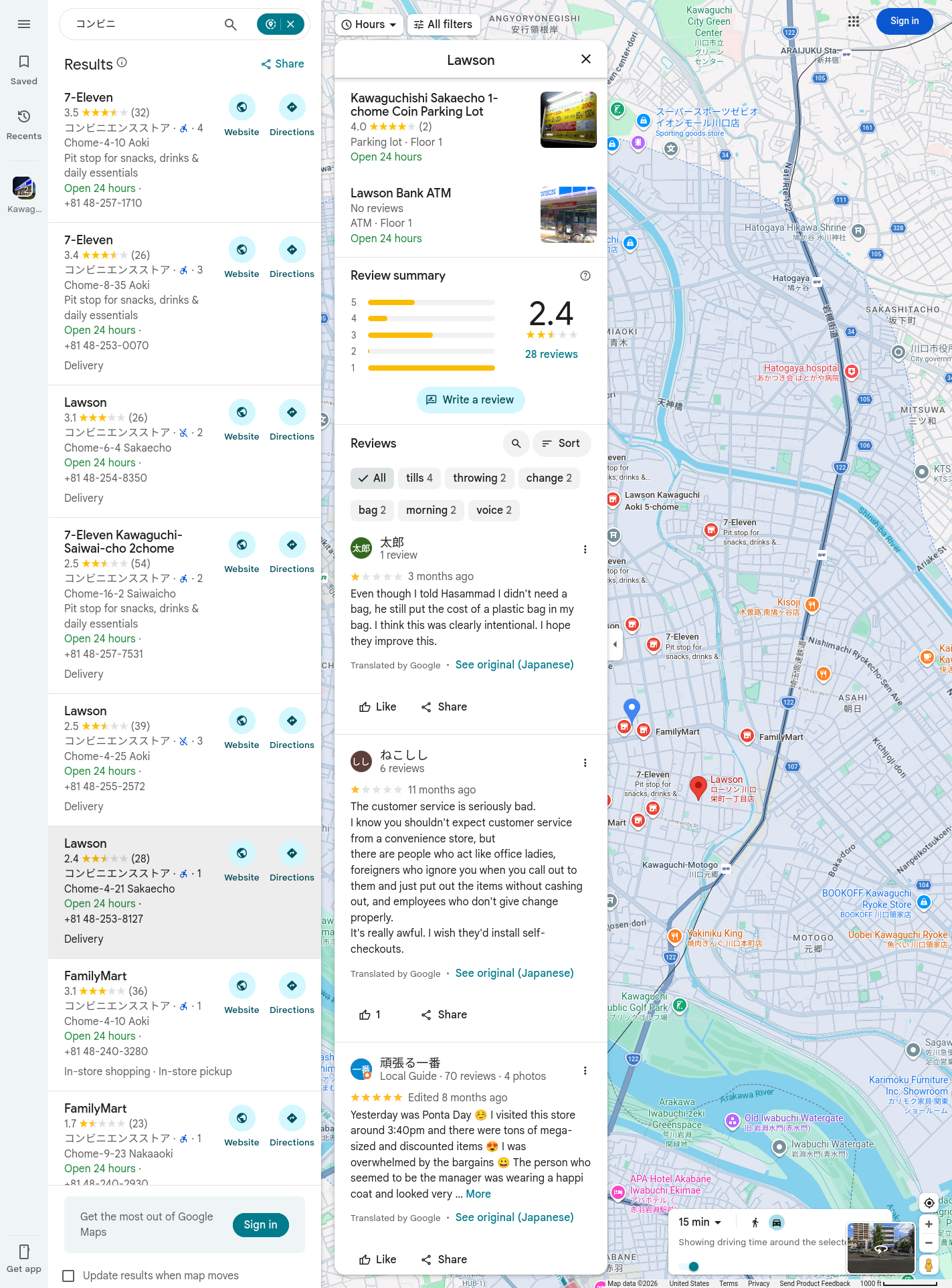See original Japanese of 太郎's review
This screenshot has height=1288, width=952.
514,665
